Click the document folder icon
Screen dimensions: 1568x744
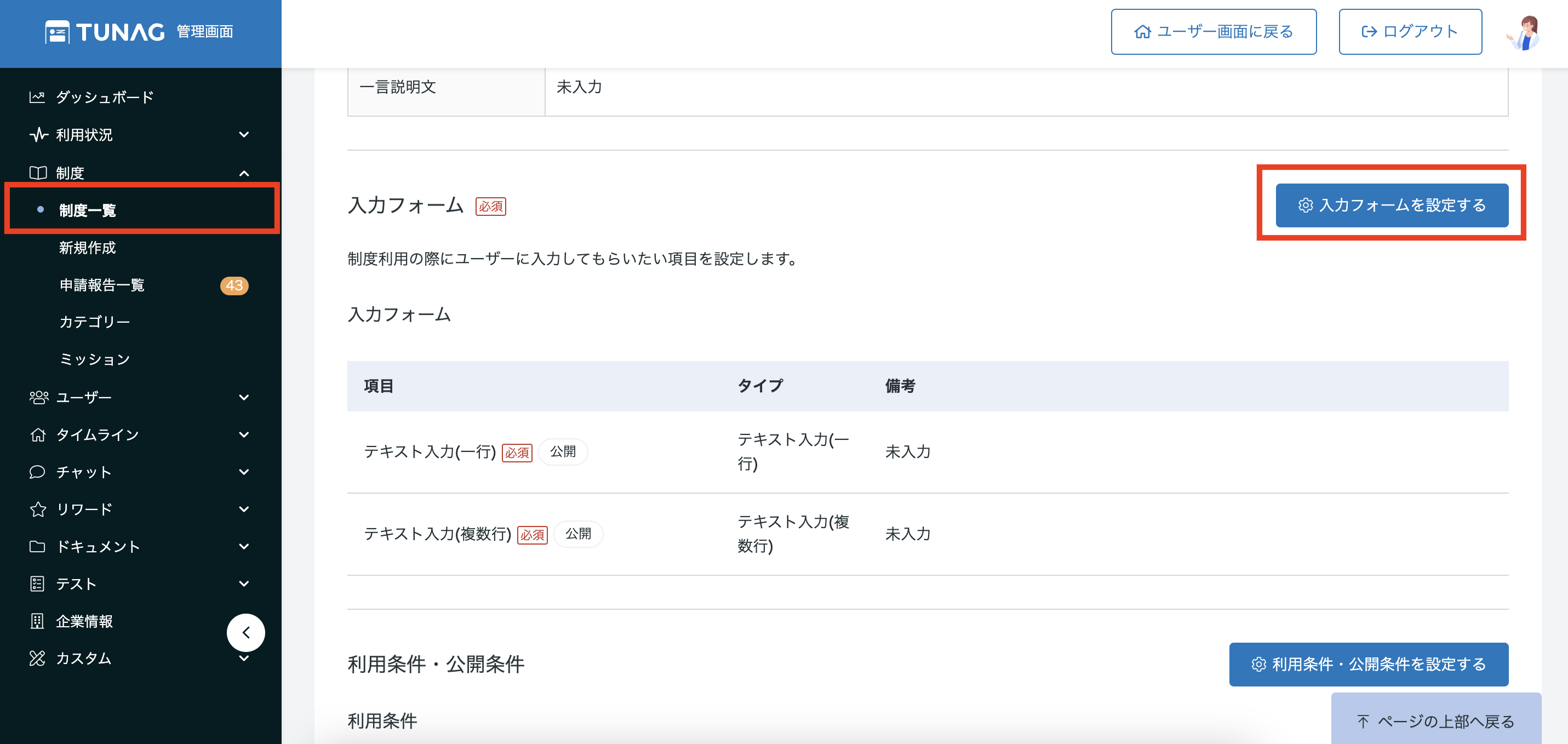(37, 546)
